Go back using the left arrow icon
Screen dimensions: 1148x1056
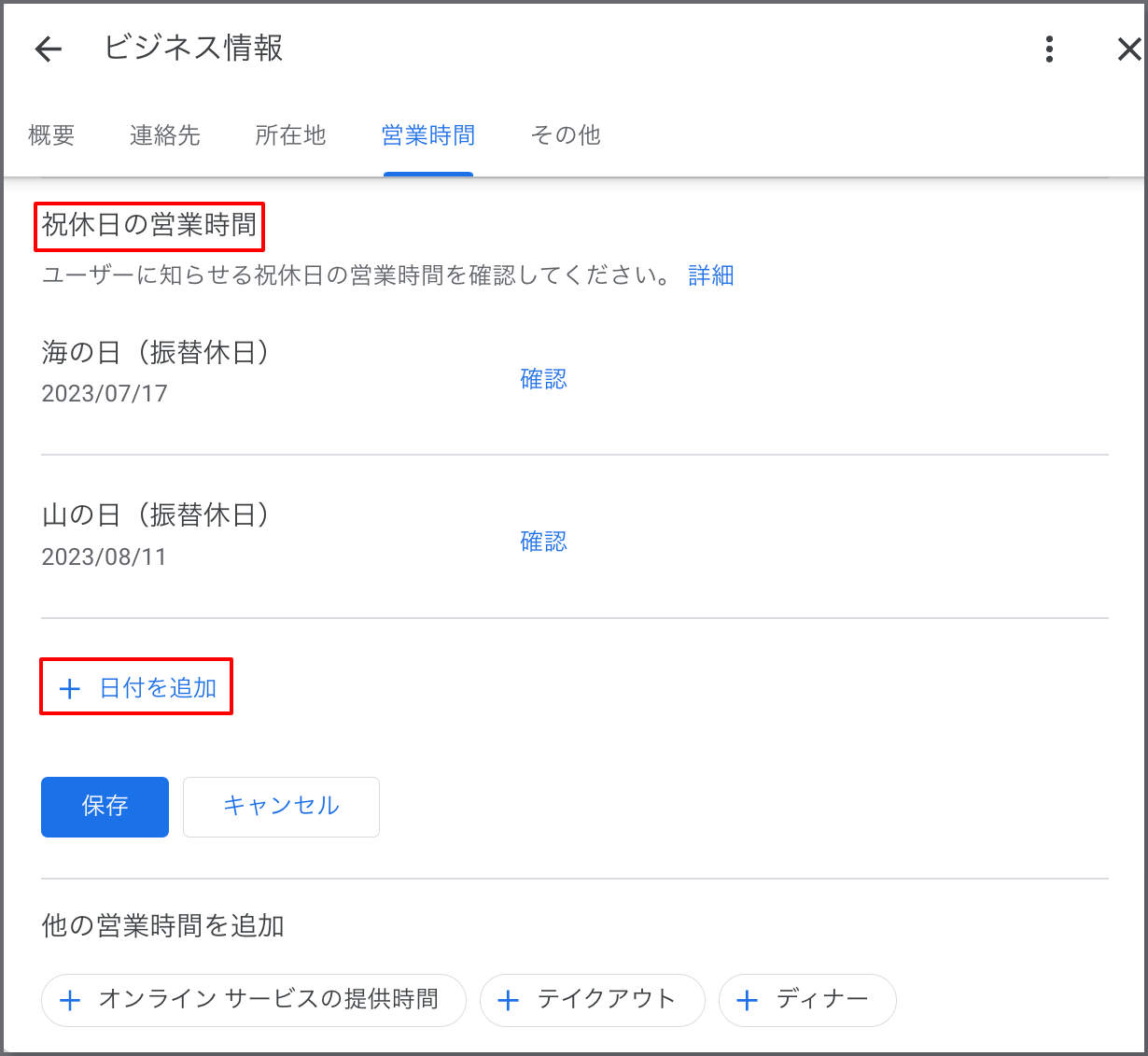click(x=48, y=49)
